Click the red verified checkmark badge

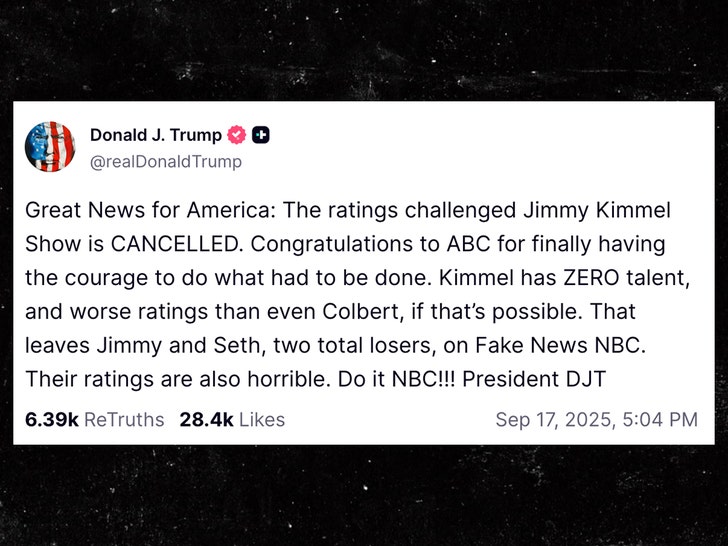pos(237,135)
